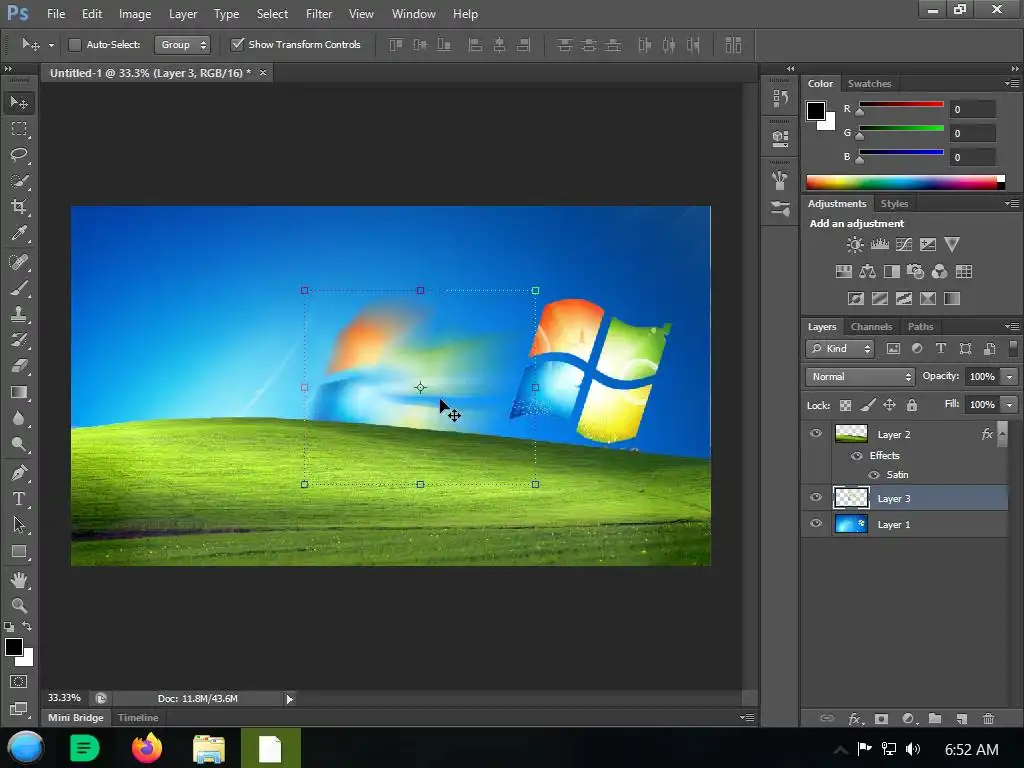Image resolution: width=1024 pixels, height=768 pixels.
Task: Open the Filter menu
Action: pyautogui.click(x=319, y=14)
